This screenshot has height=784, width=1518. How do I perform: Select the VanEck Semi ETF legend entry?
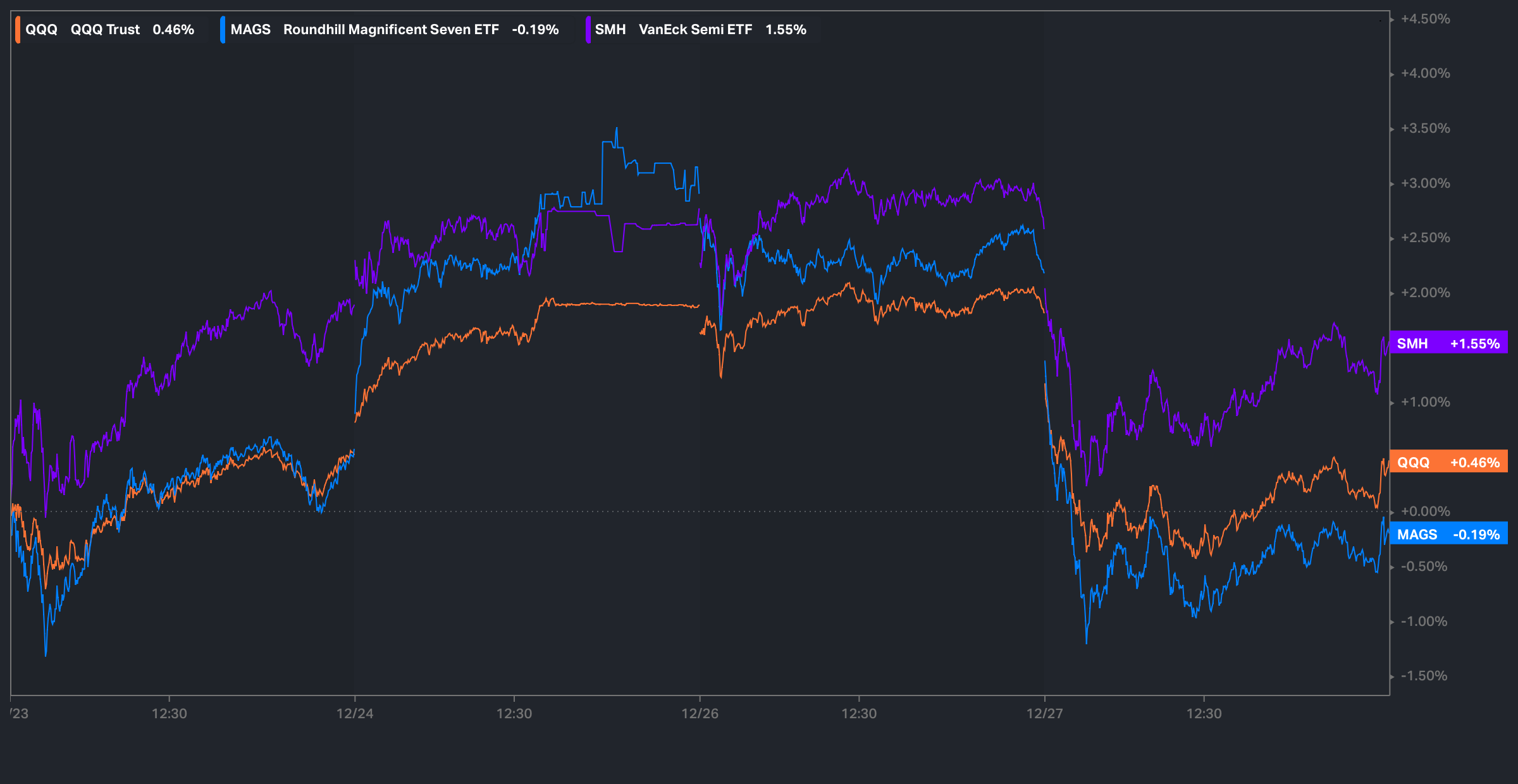pos(695,30)
